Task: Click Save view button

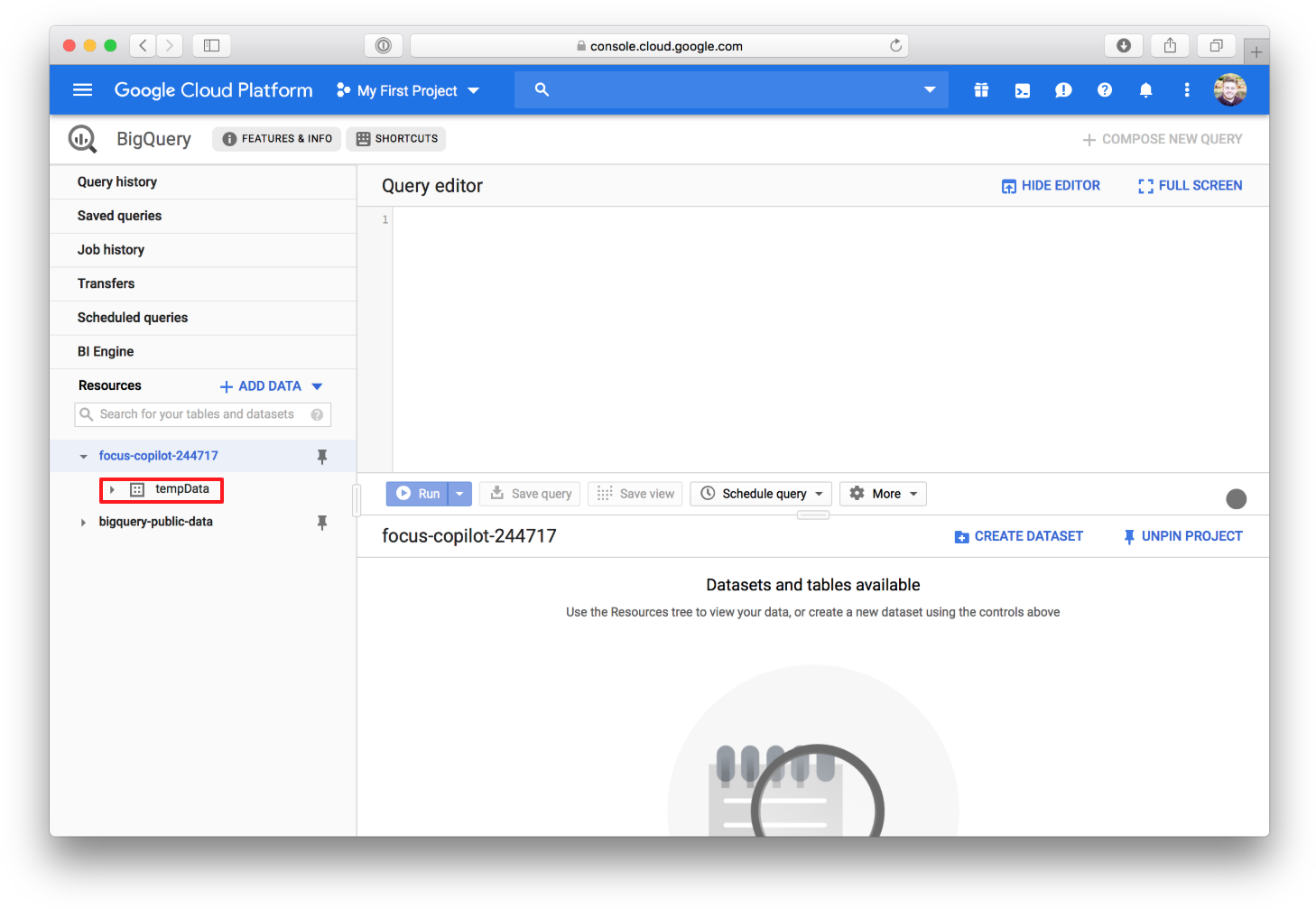Action: 635,494
